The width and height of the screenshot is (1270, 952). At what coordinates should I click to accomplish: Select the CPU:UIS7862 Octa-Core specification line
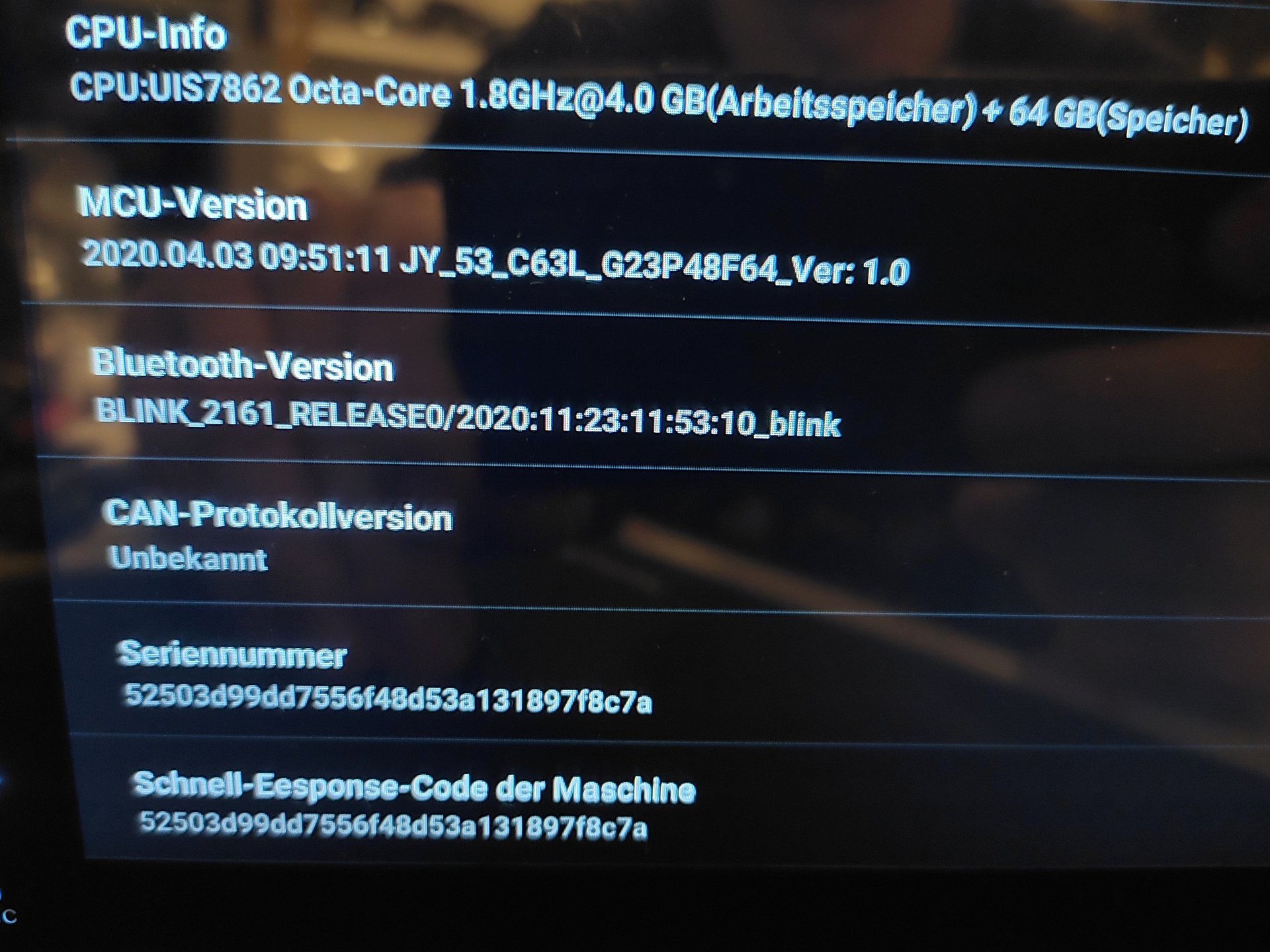coord(659,106)
